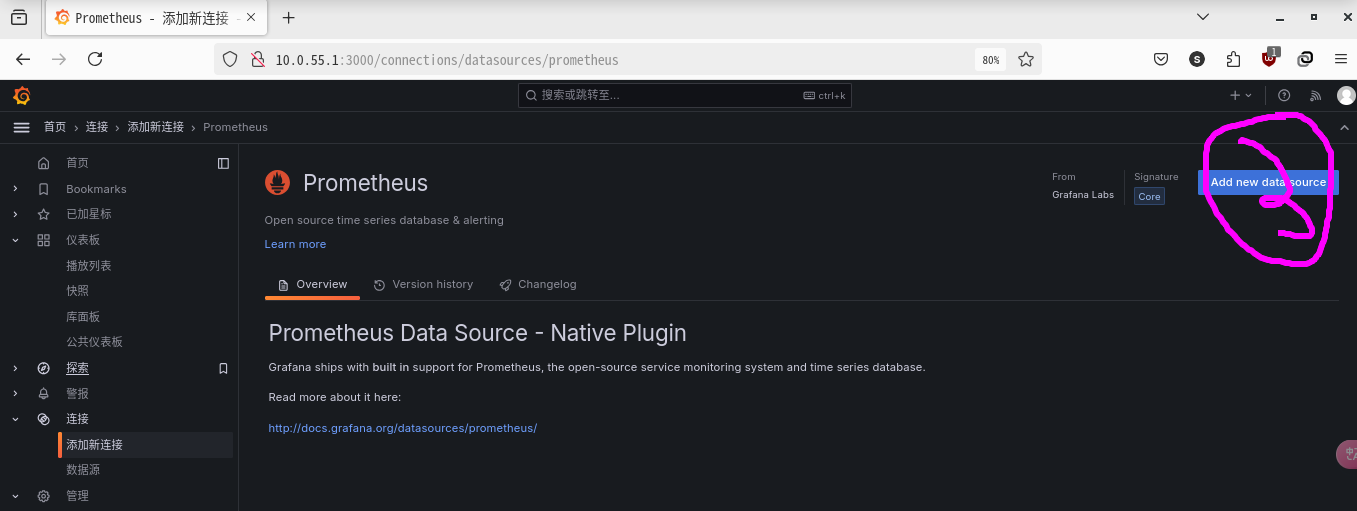Open Firefox application menu
The width and height of the screenshot is (1357, 511).
tap(1340, 59)
